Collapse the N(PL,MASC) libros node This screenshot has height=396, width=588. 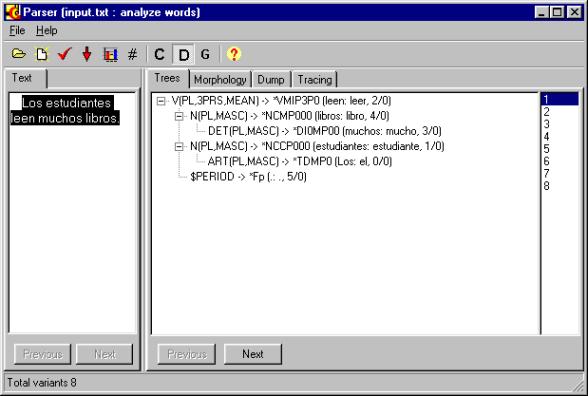pos(179,116)
